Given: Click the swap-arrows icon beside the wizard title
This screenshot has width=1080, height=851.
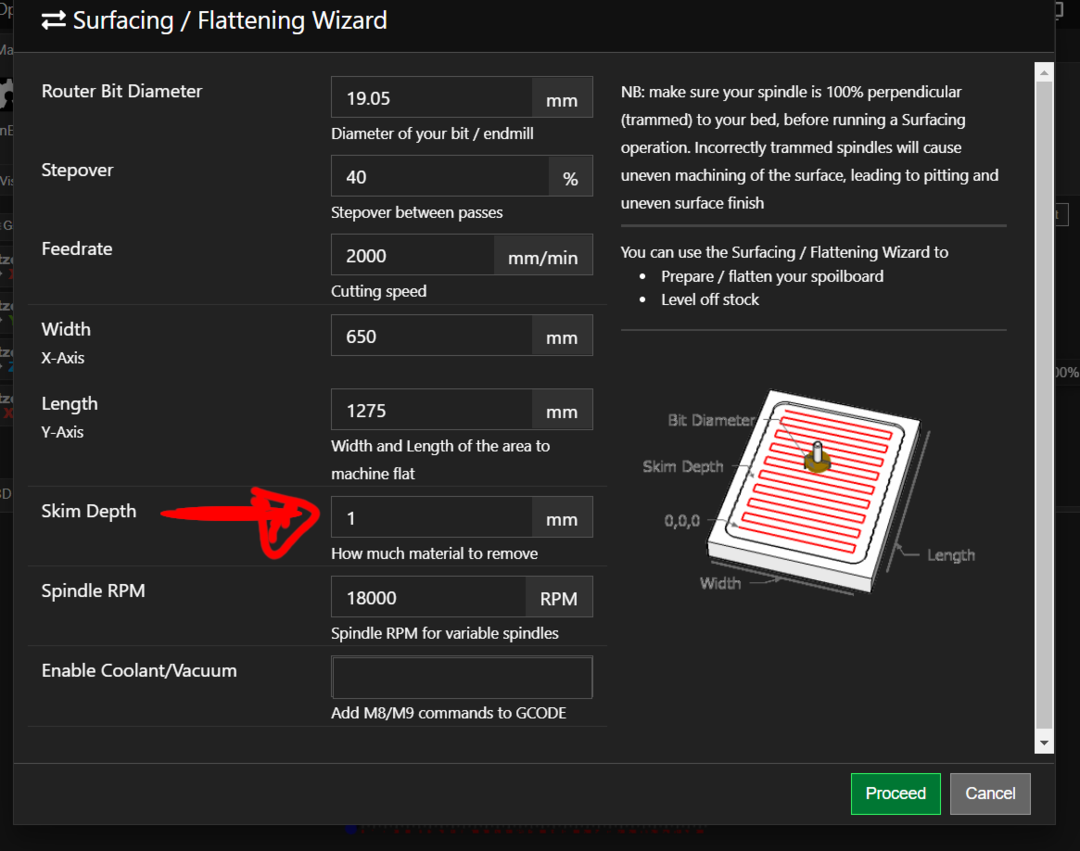Looking at the screenshot, I should click(54, 21).
